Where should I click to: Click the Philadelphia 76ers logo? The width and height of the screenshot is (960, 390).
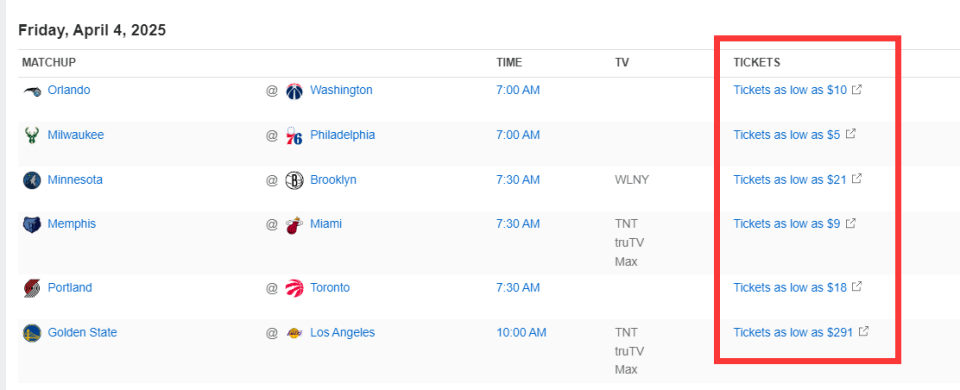294,136
